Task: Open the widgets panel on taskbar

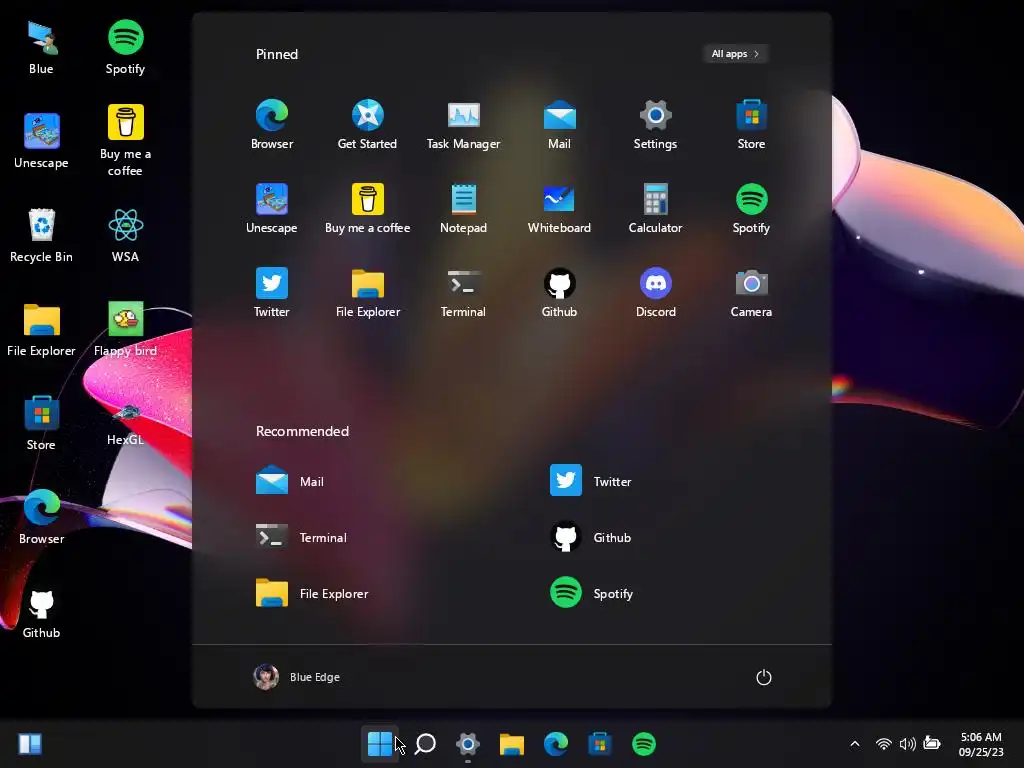Action: (x=30, y=744)
